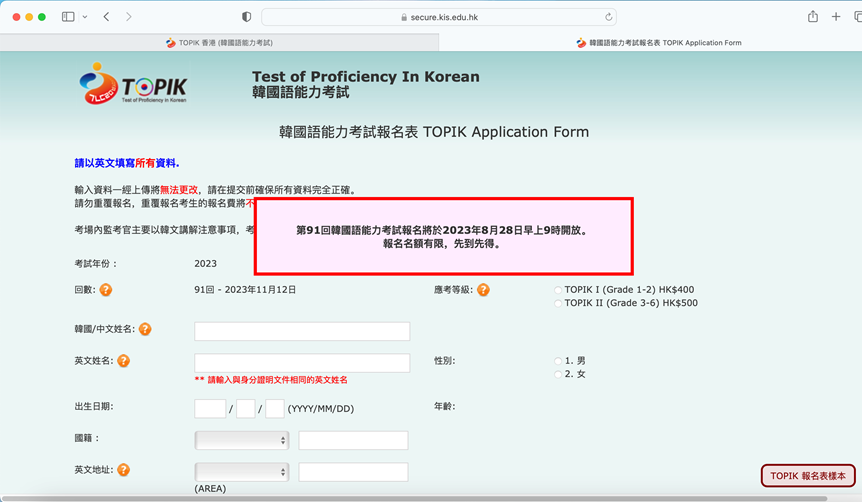Click the TOPIK Application Form page title

click(434, 132)
